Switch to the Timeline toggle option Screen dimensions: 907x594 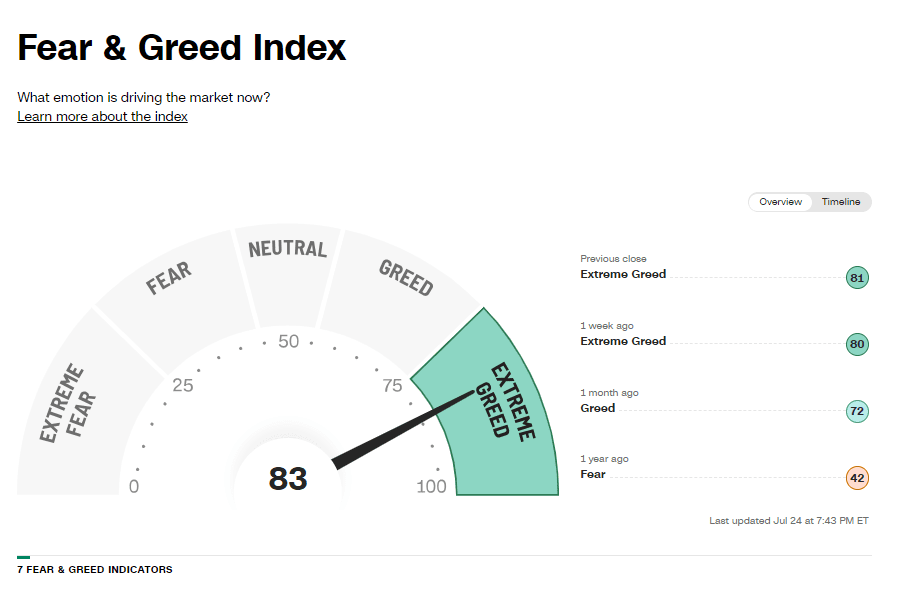coord(841,202)
